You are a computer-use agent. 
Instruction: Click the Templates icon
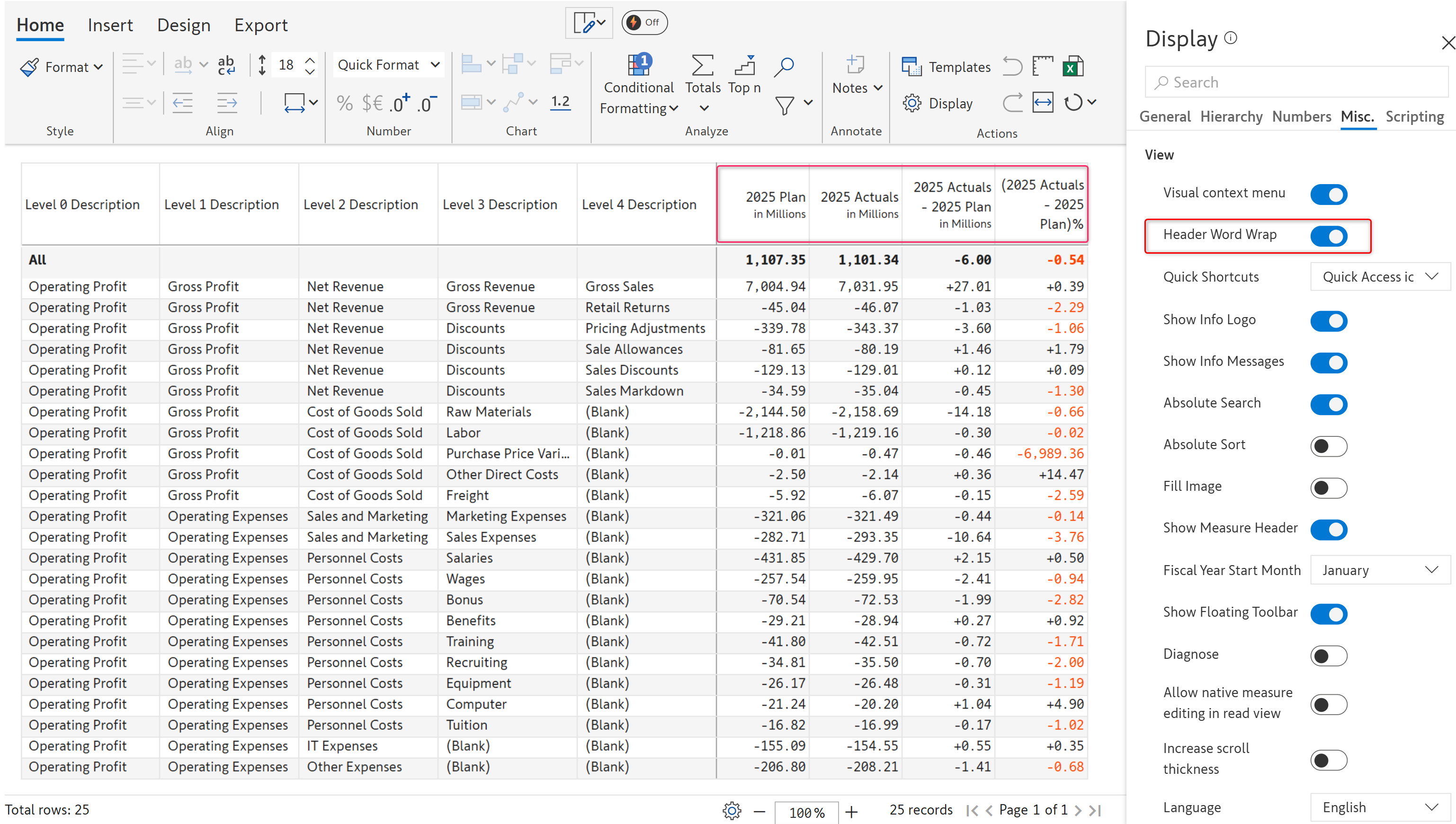[x=911, y=67]
